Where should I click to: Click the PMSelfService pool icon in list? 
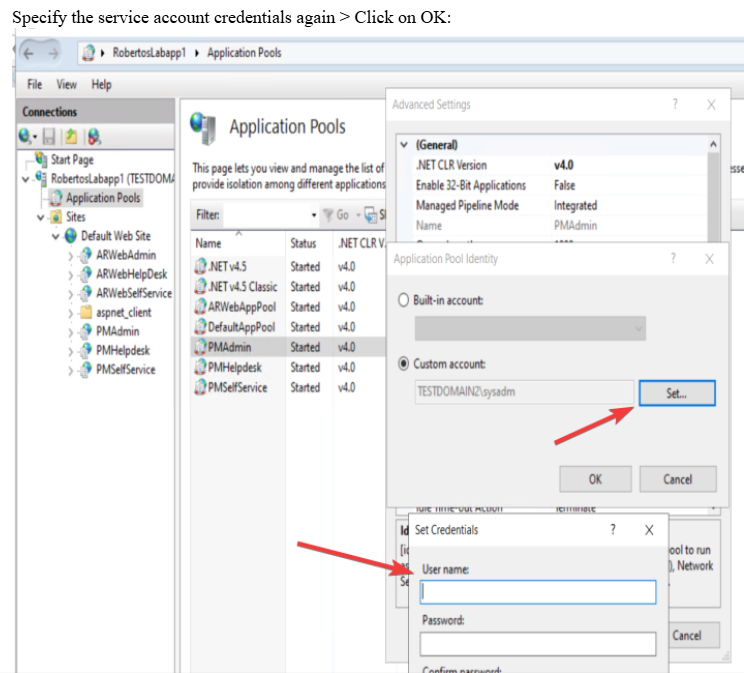coord(200,387)
